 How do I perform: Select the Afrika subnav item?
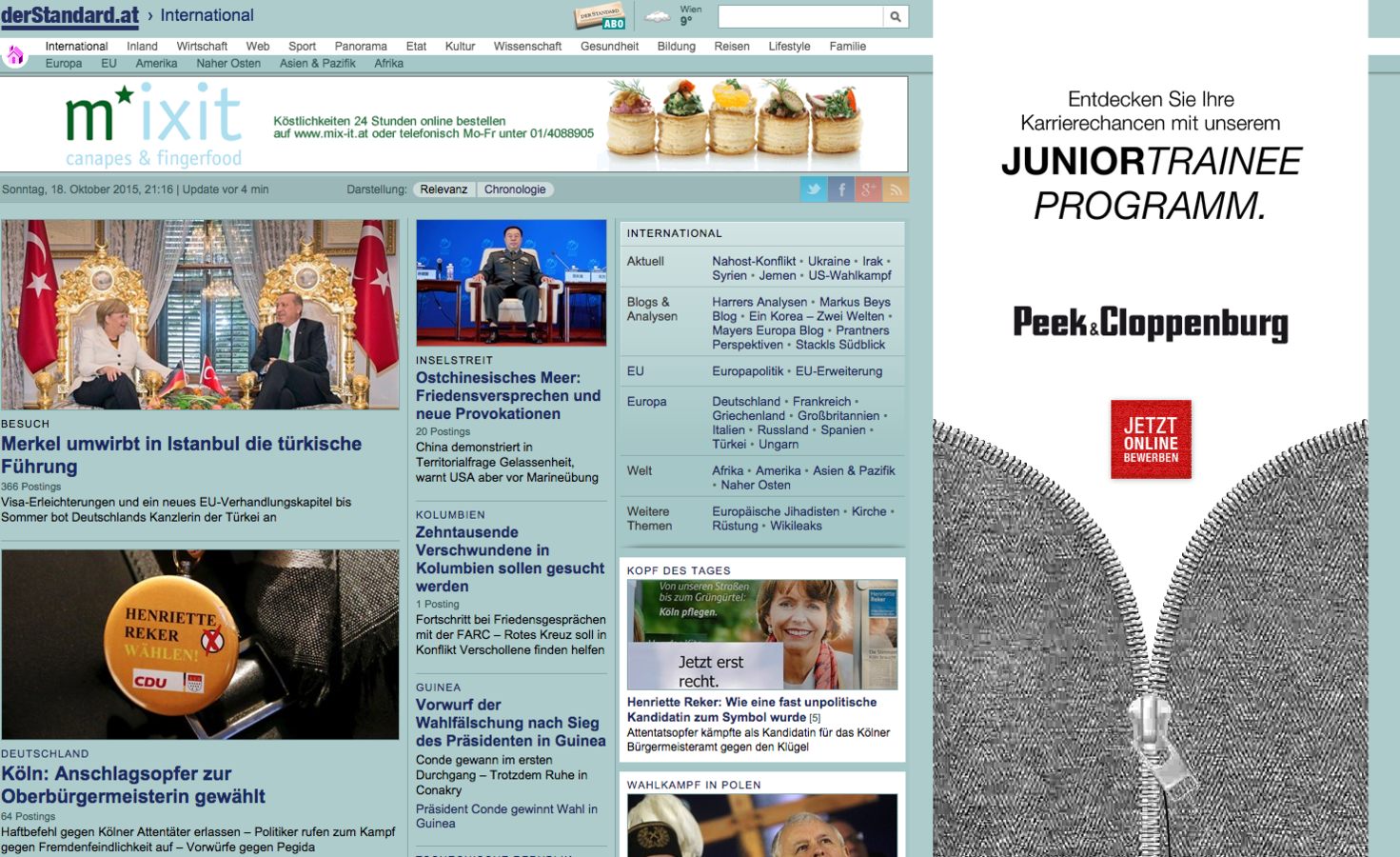pos(388,63)
